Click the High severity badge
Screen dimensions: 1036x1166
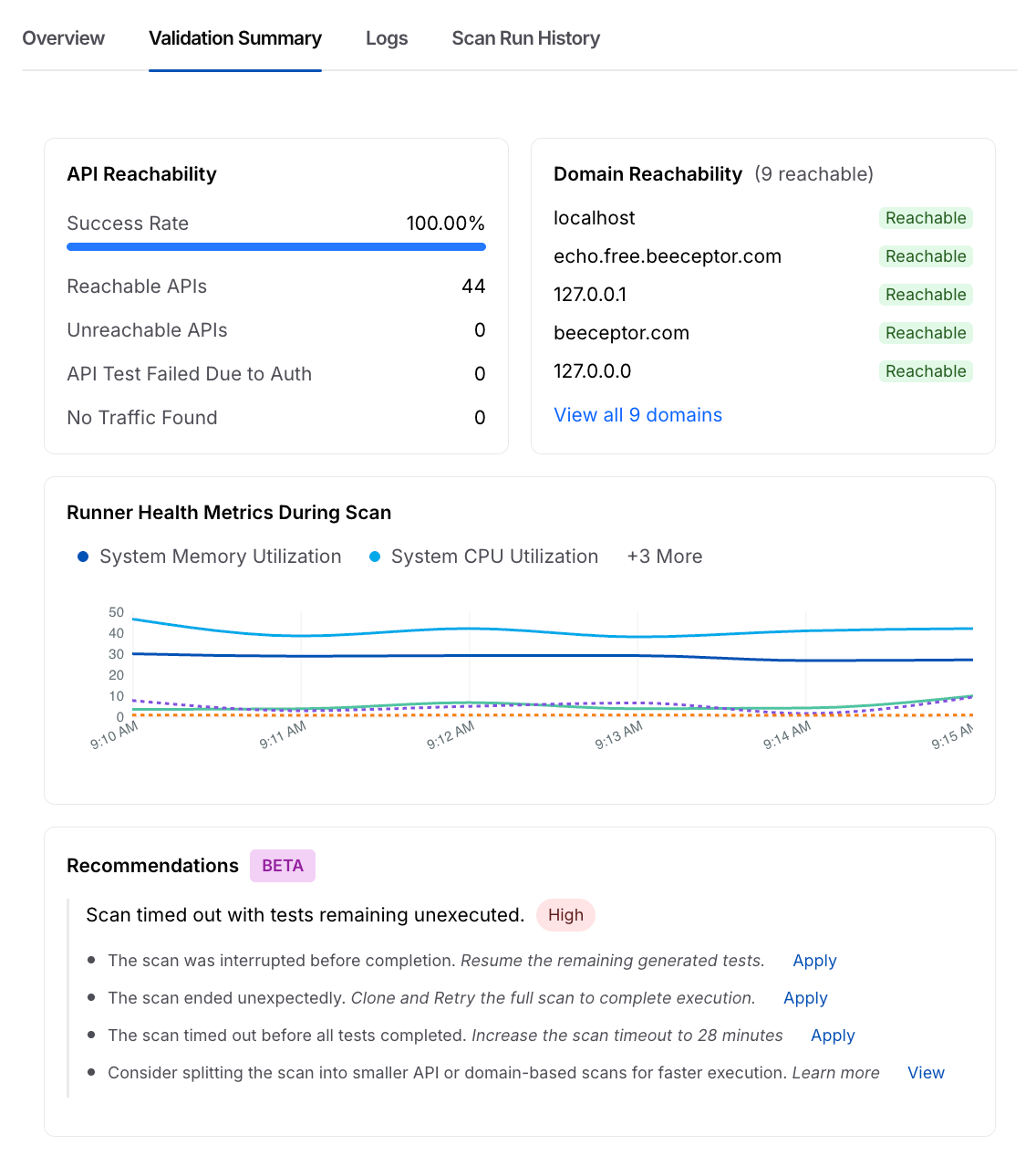[x=565, y=915]
